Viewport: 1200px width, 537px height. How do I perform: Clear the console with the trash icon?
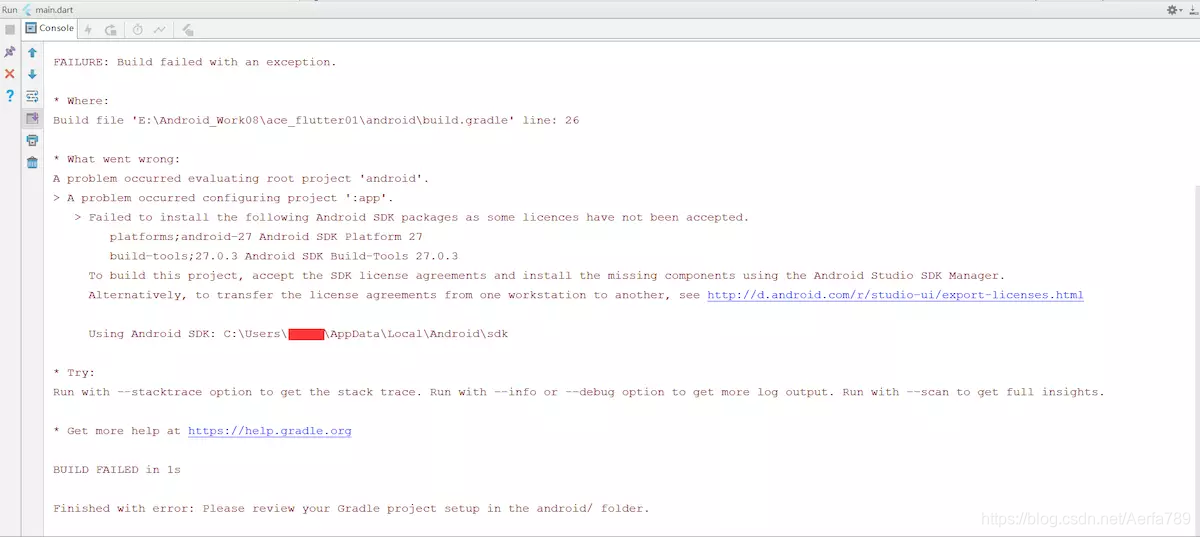click(x=32, y=162)
